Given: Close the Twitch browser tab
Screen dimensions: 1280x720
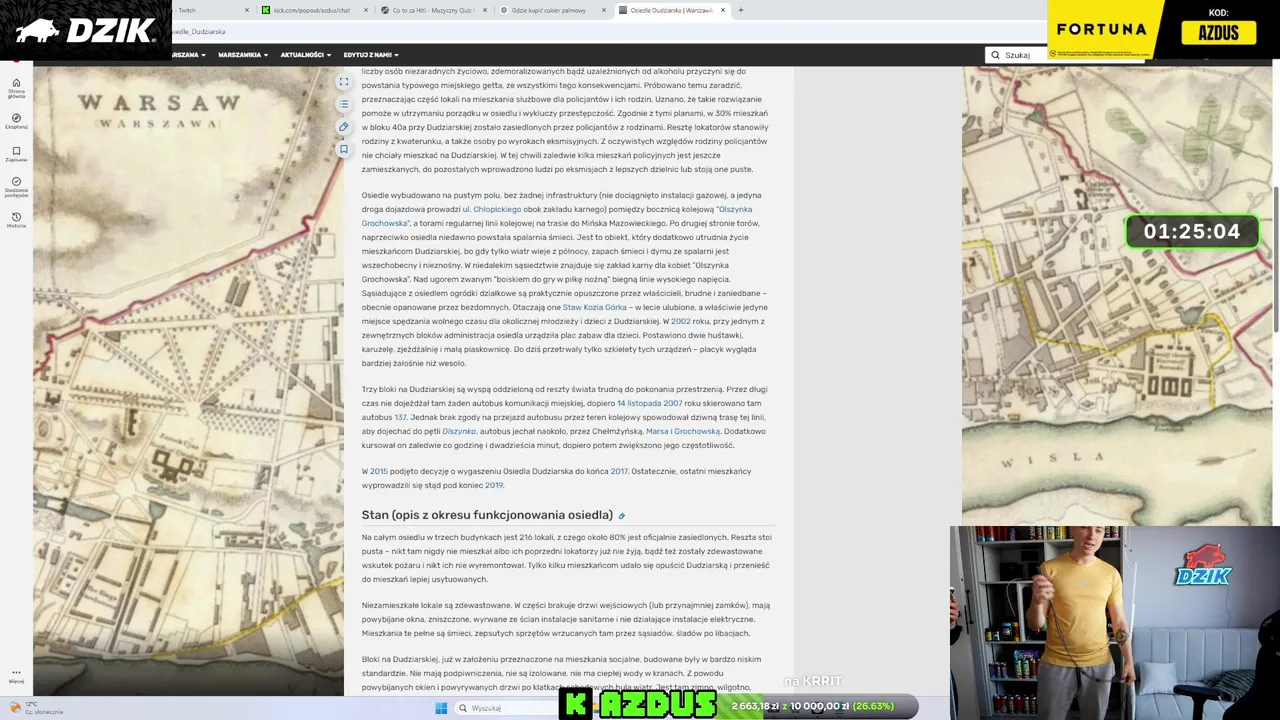Looking at the screenshot, I should point(247,10).
